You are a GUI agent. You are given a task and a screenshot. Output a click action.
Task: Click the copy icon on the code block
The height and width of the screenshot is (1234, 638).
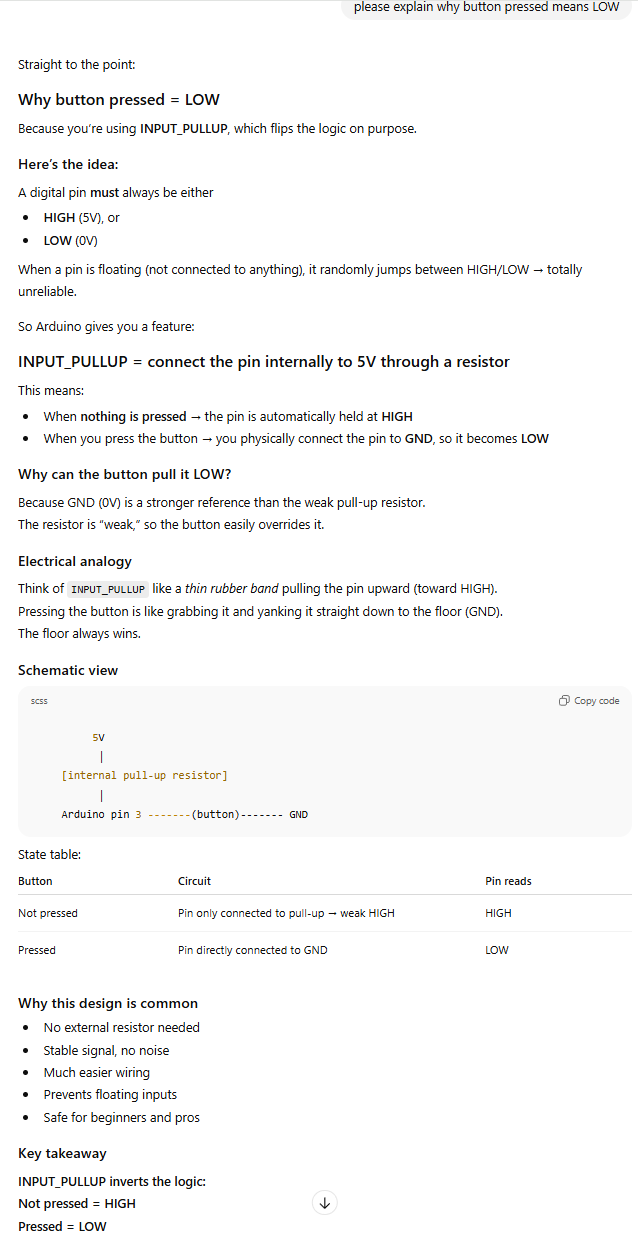click(565, 701)
